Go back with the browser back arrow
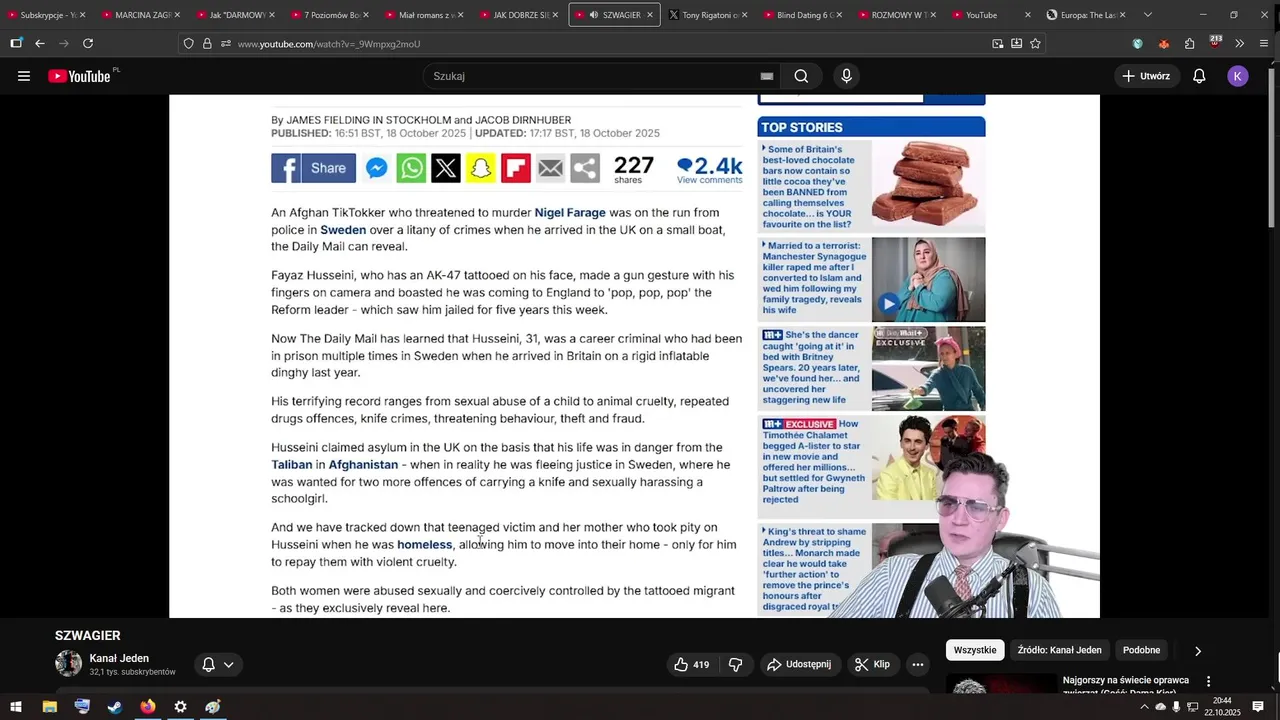 (40, 43)
